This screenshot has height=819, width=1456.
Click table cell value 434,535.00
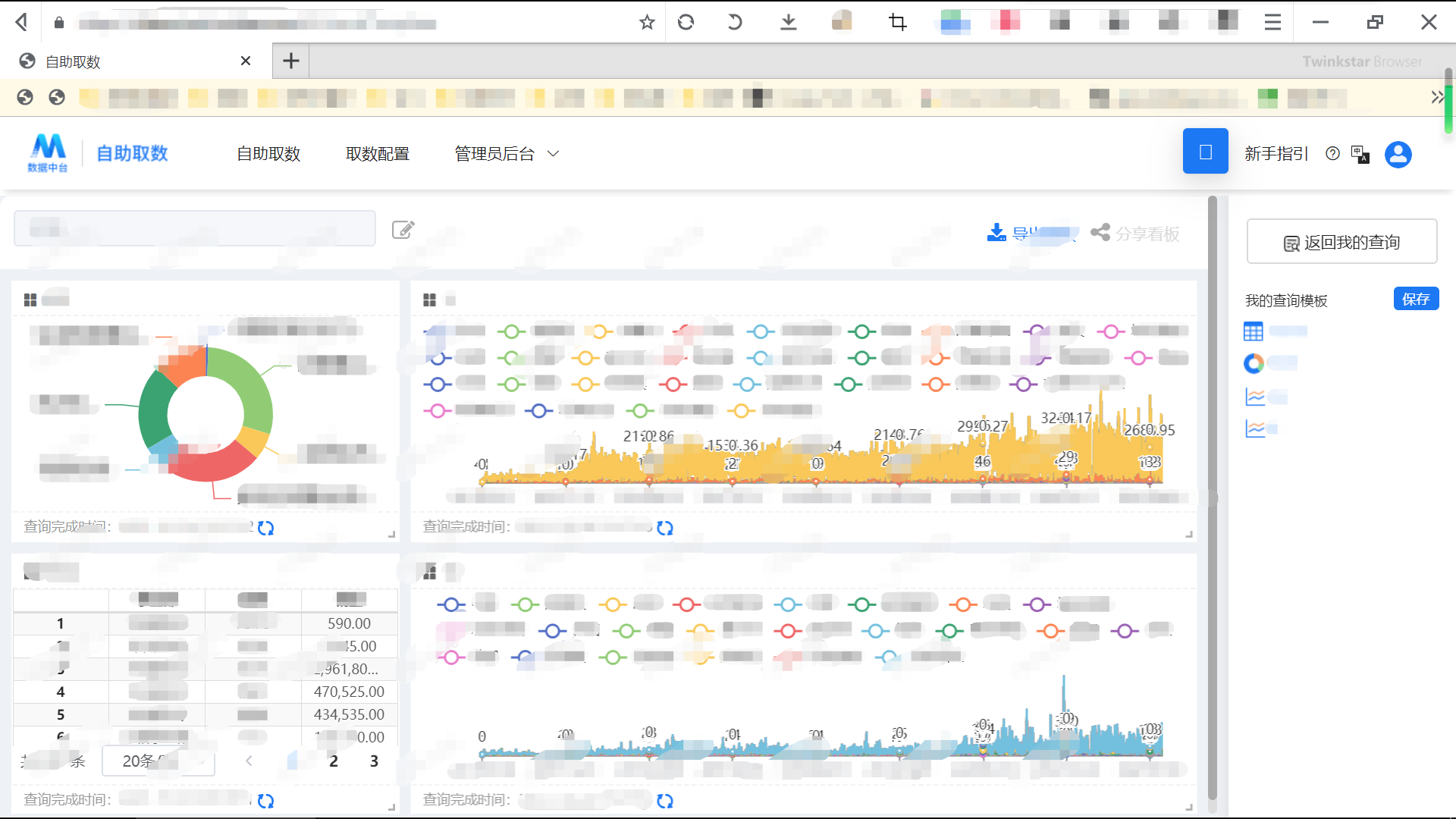(349, 714)
